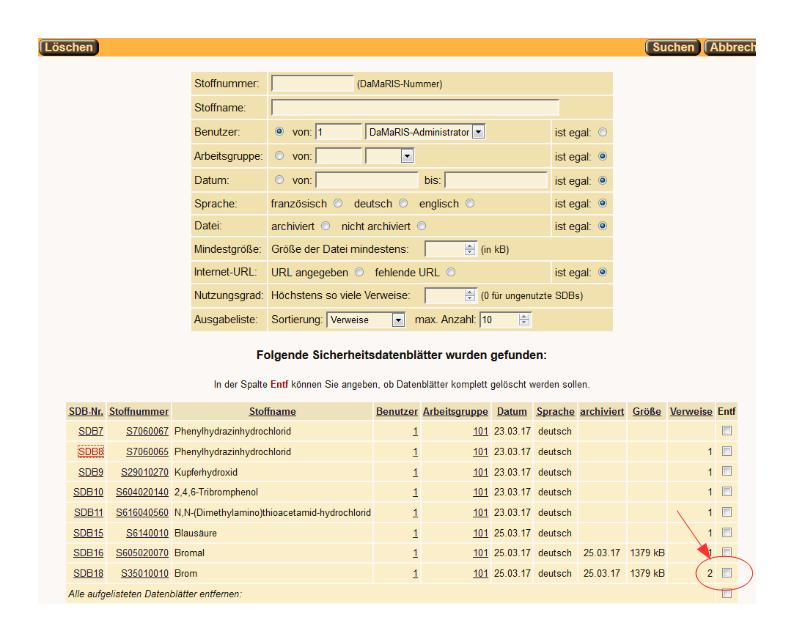Screen dimensions: 794x643
Task: Open the DaMaRIS-Administrator user dropdown
Action: 425,132
